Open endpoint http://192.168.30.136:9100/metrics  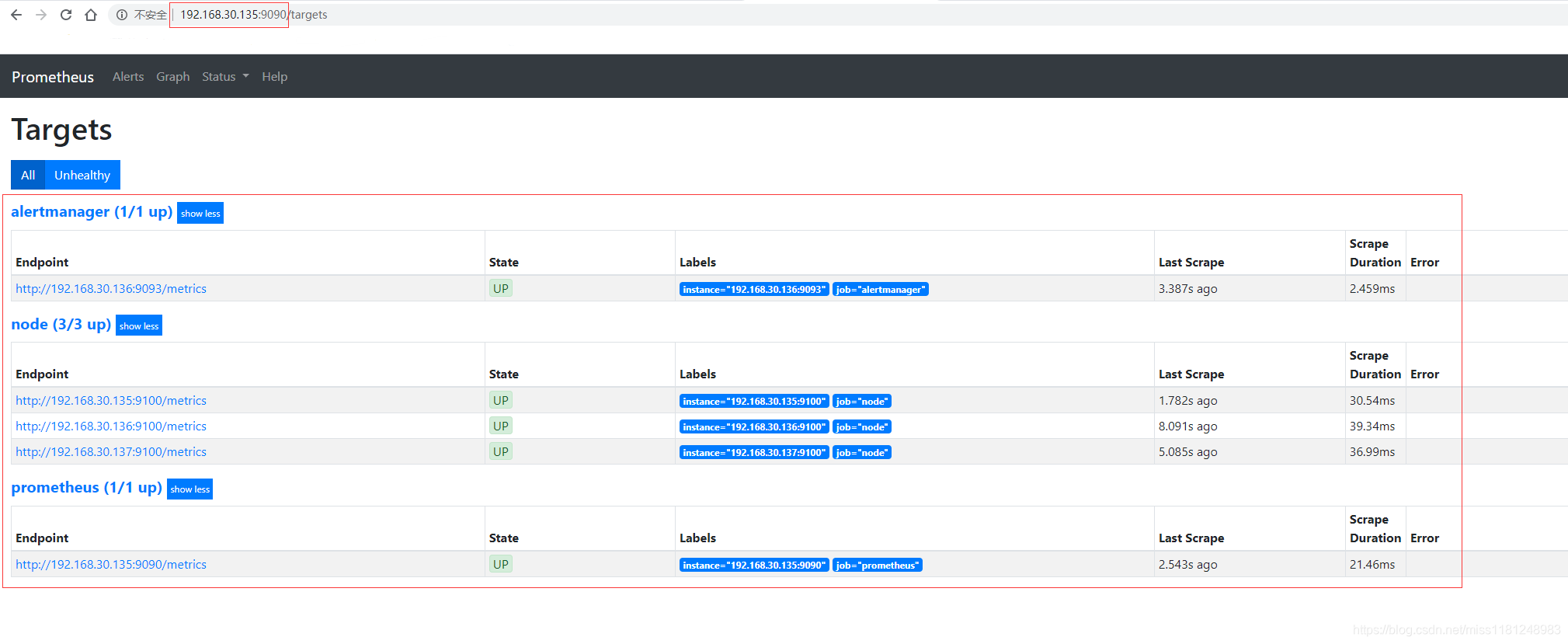coord(111,426)
